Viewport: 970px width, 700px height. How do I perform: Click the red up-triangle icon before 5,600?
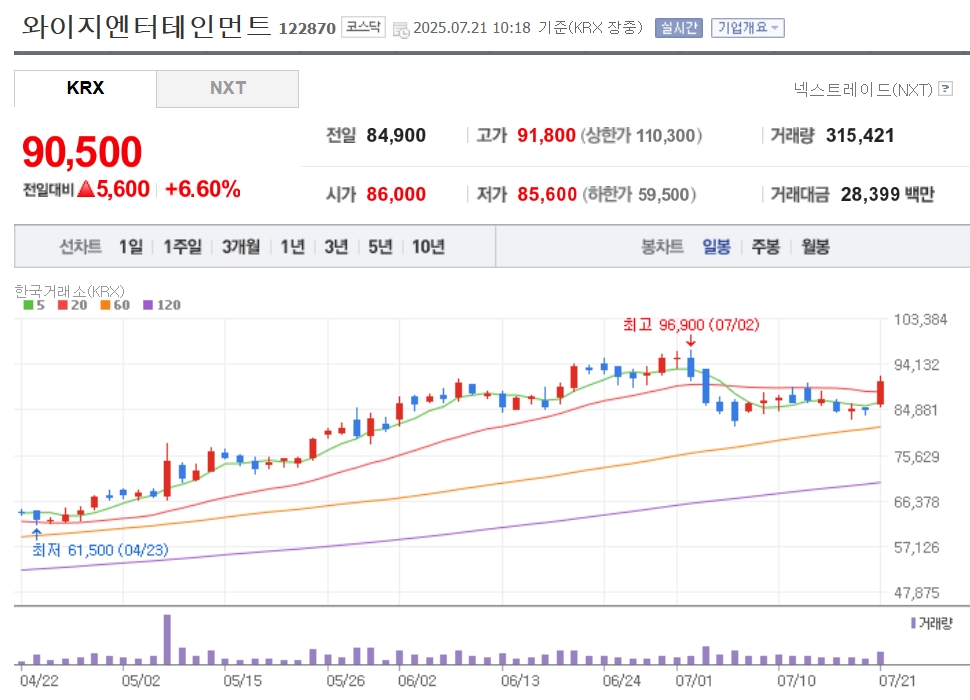click(86, 189)
